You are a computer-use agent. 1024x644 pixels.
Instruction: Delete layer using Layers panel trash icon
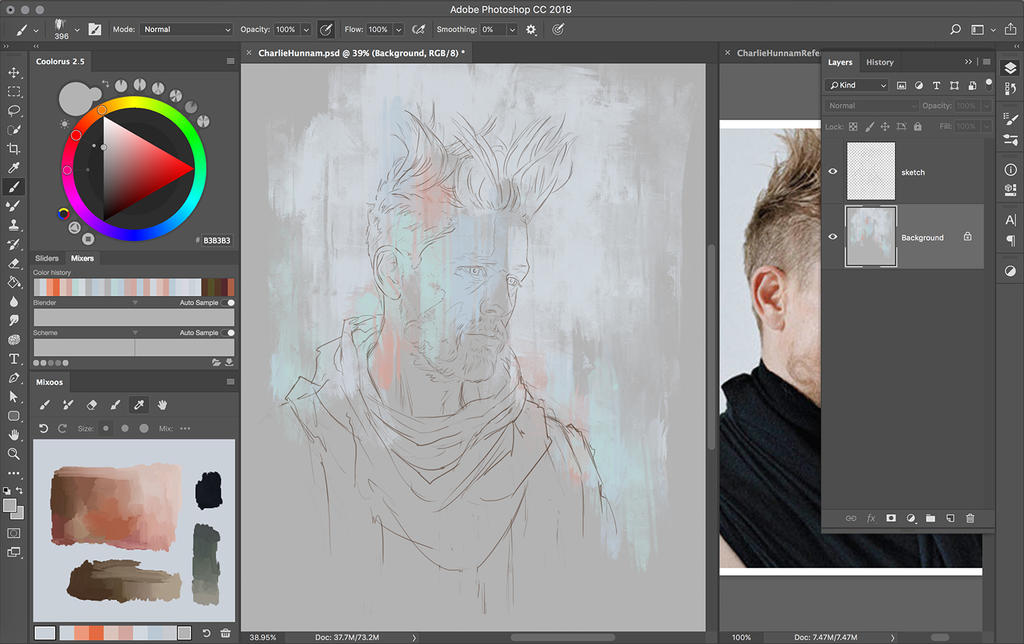(x=970, y=519)
